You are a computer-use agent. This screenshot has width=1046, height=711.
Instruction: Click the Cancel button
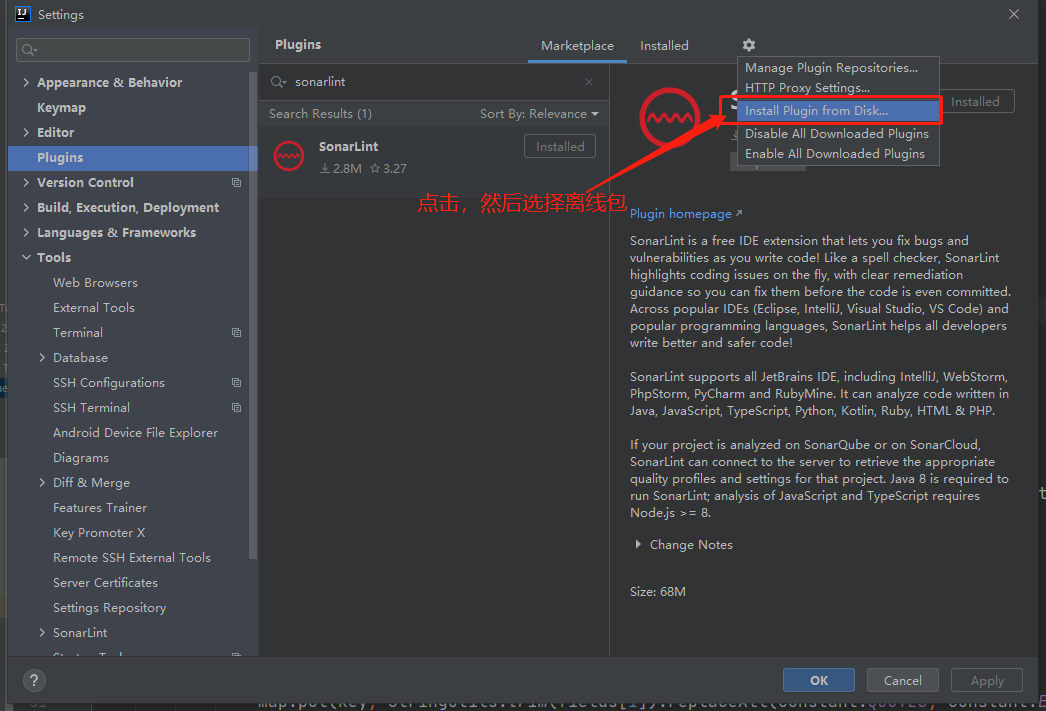coord(902,680)
